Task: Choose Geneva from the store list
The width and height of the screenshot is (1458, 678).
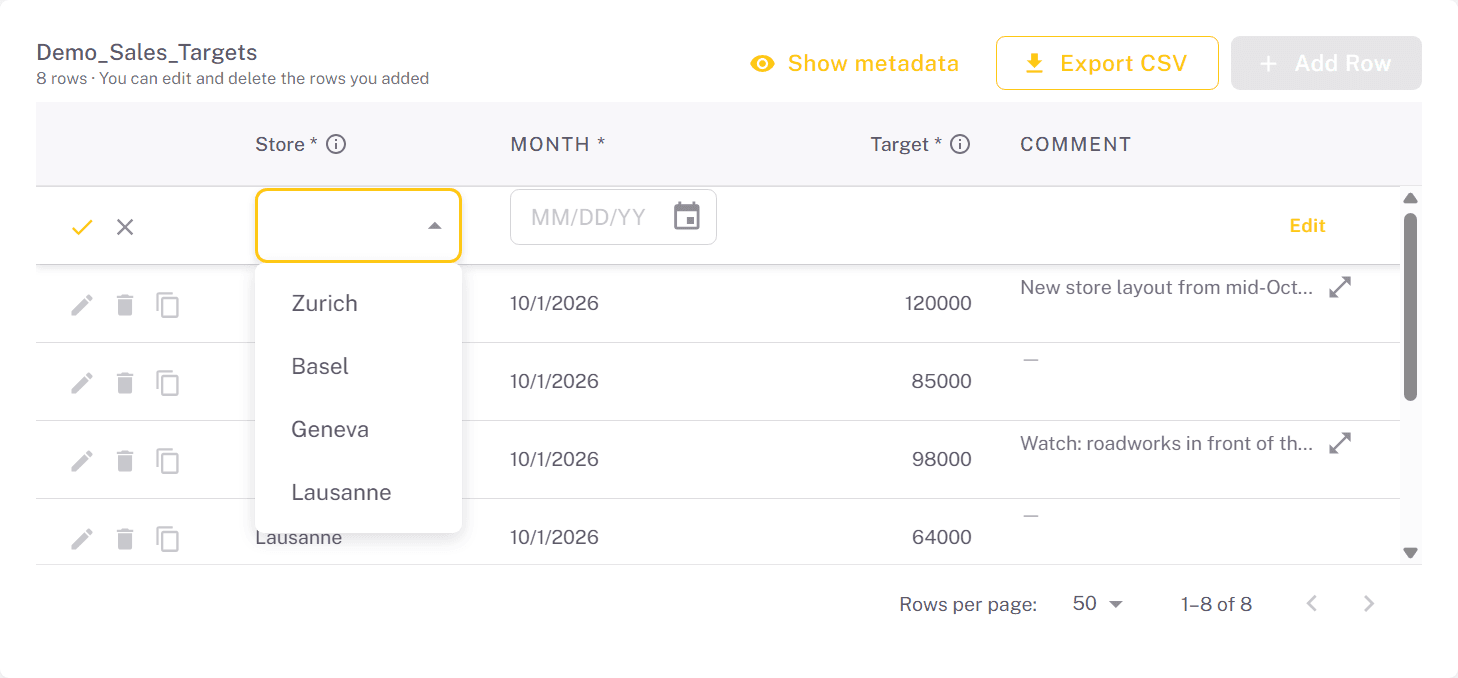Action: (x=358, y=429)
